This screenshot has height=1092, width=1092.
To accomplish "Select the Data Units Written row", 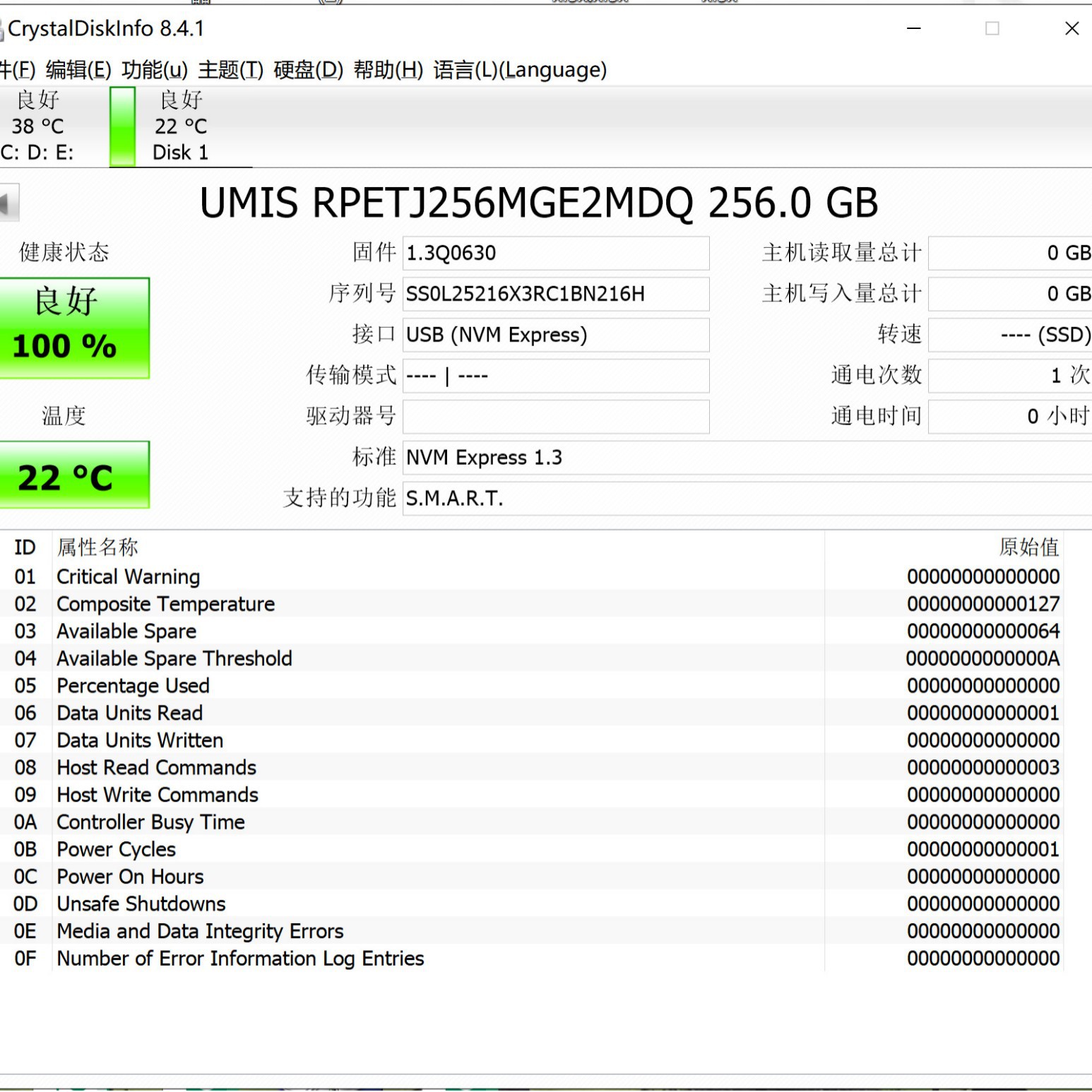I will click(531, 740).
